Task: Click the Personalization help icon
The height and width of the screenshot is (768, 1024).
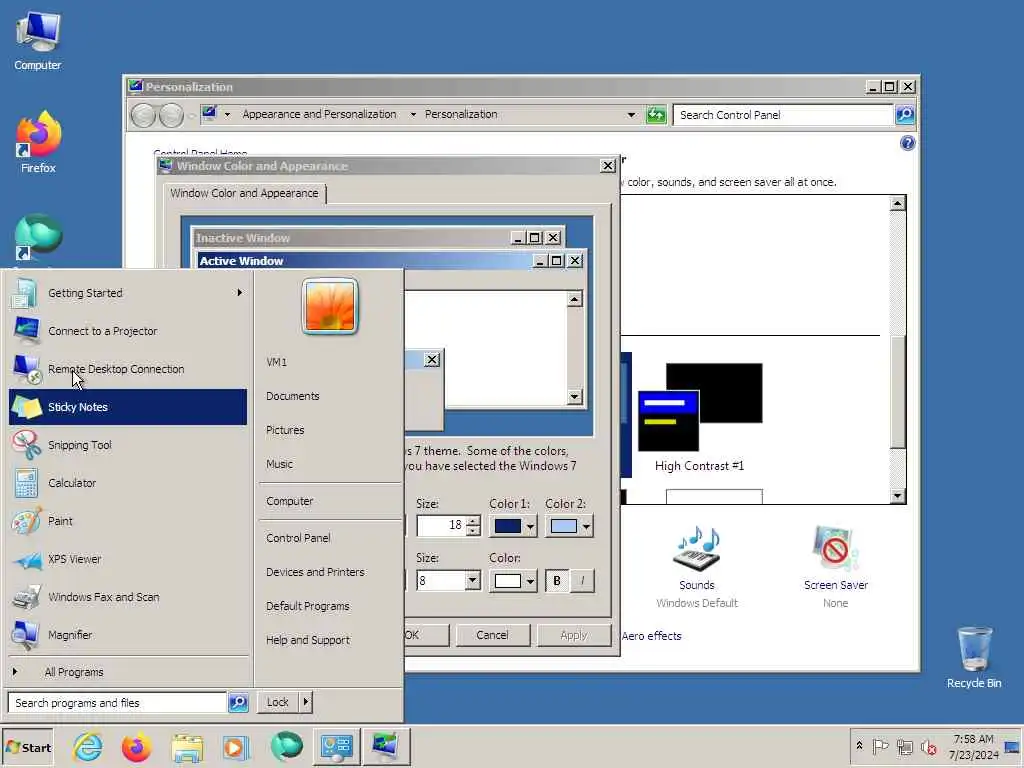Action: coord(907,143)
